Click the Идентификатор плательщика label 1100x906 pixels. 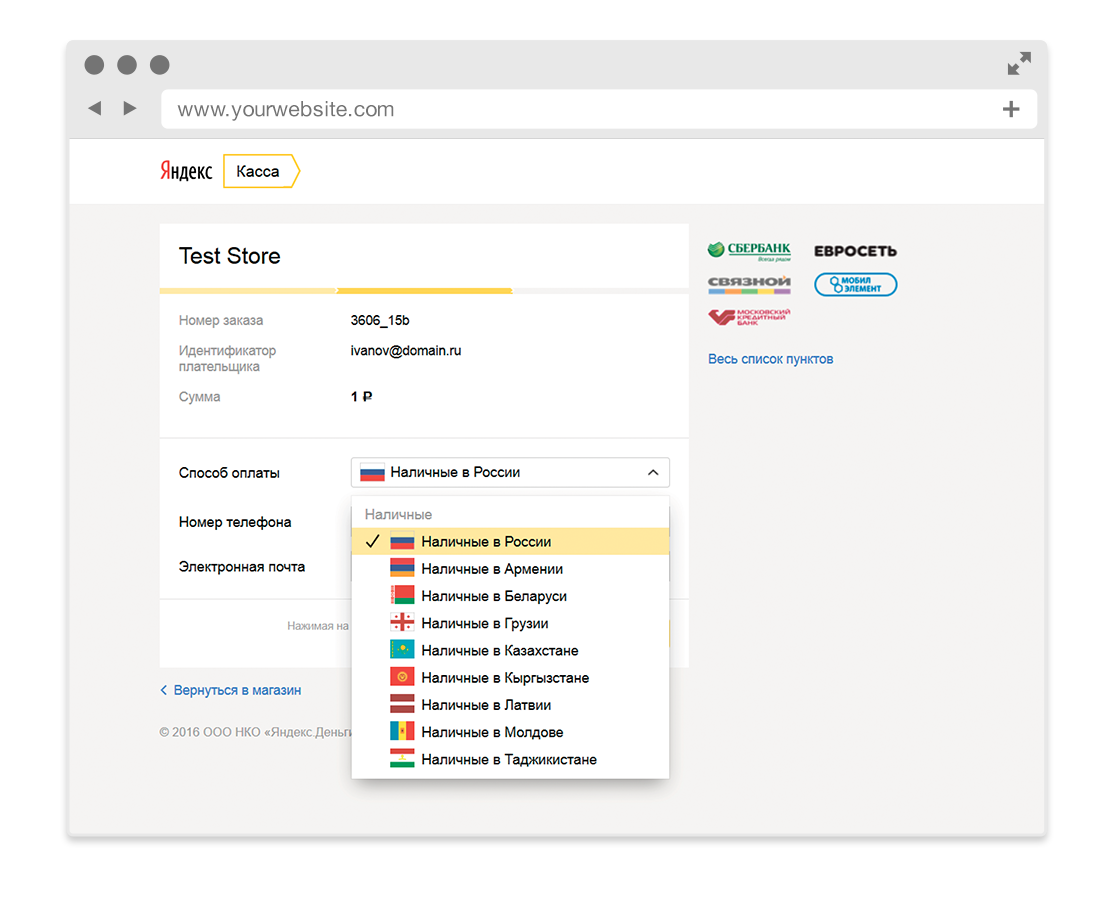click(x=227, y=358)
